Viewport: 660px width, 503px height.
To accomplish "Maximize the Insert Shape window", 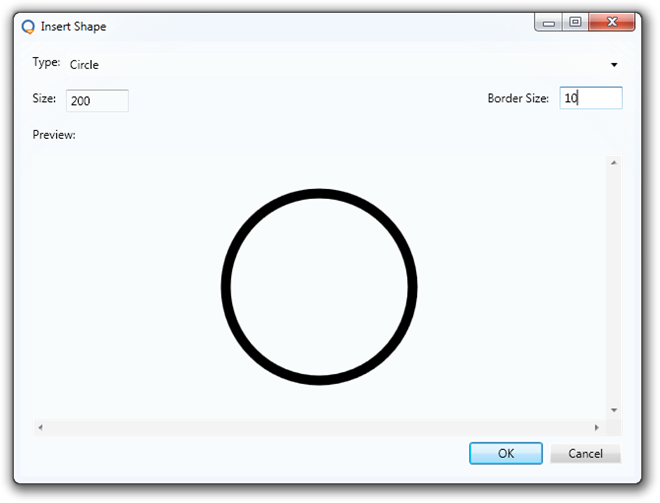I will pos(575,22).
